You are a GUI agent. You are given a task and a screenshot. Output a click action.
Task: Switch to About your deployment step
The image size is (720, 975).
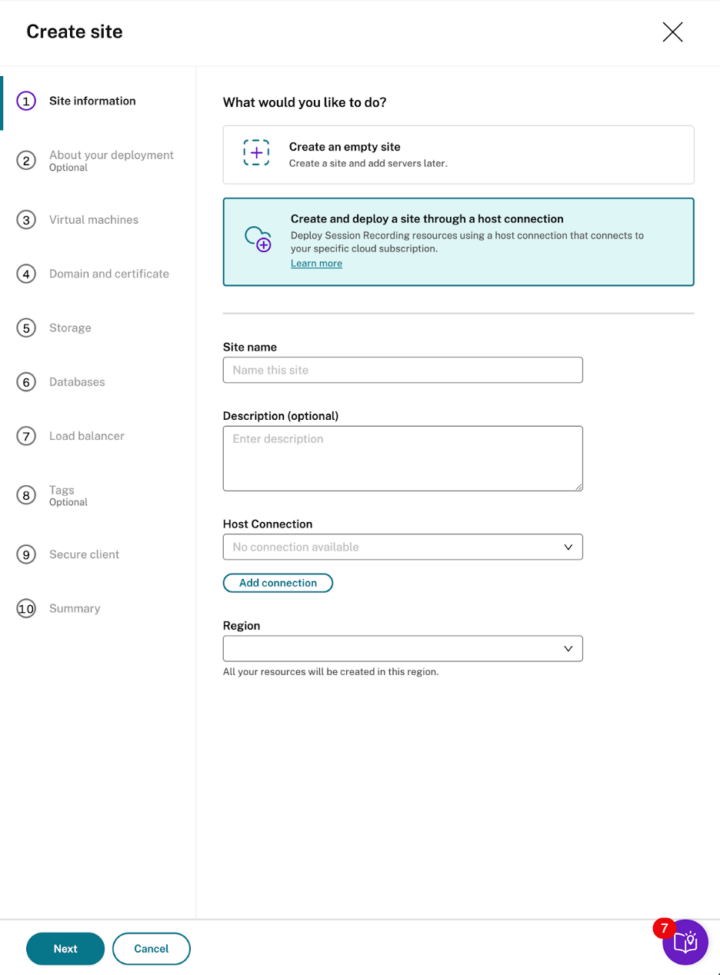(111, 156)
